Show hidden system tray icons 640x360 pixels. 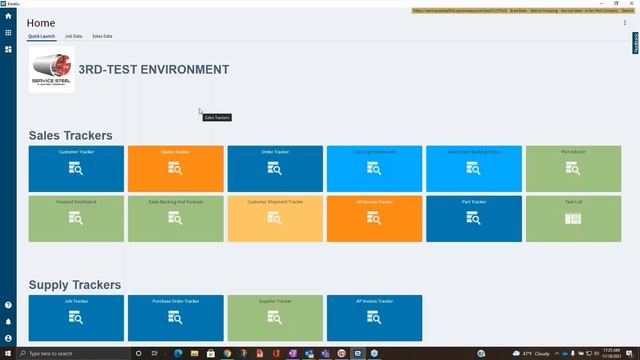(x=557, y=353)
